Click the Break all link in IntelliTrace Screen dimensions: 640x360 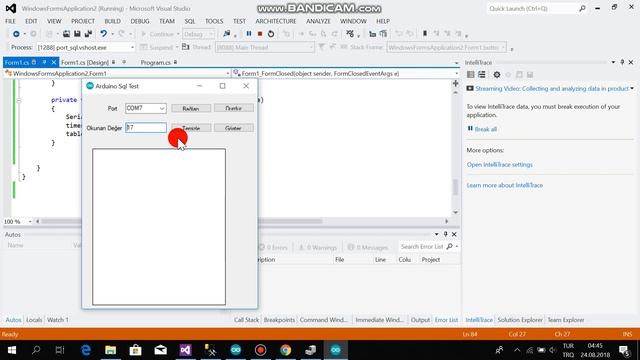pyautogui.click(x=486, y=129)
